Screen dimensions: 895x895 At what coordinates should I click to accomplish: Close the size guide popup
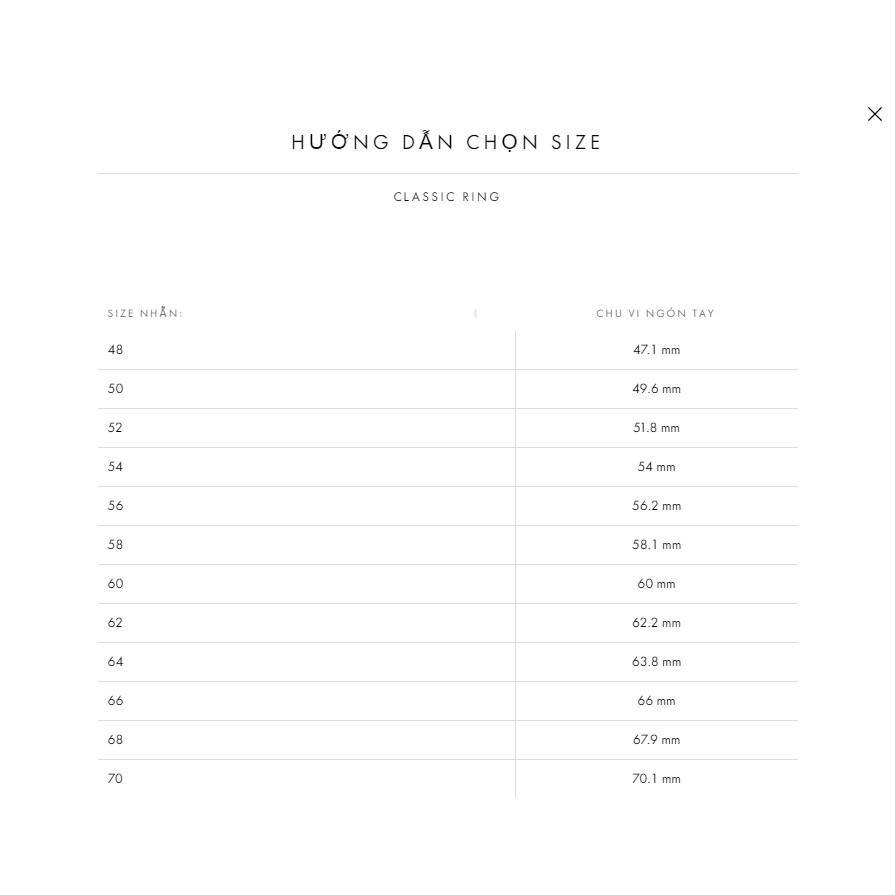point(875,114)
